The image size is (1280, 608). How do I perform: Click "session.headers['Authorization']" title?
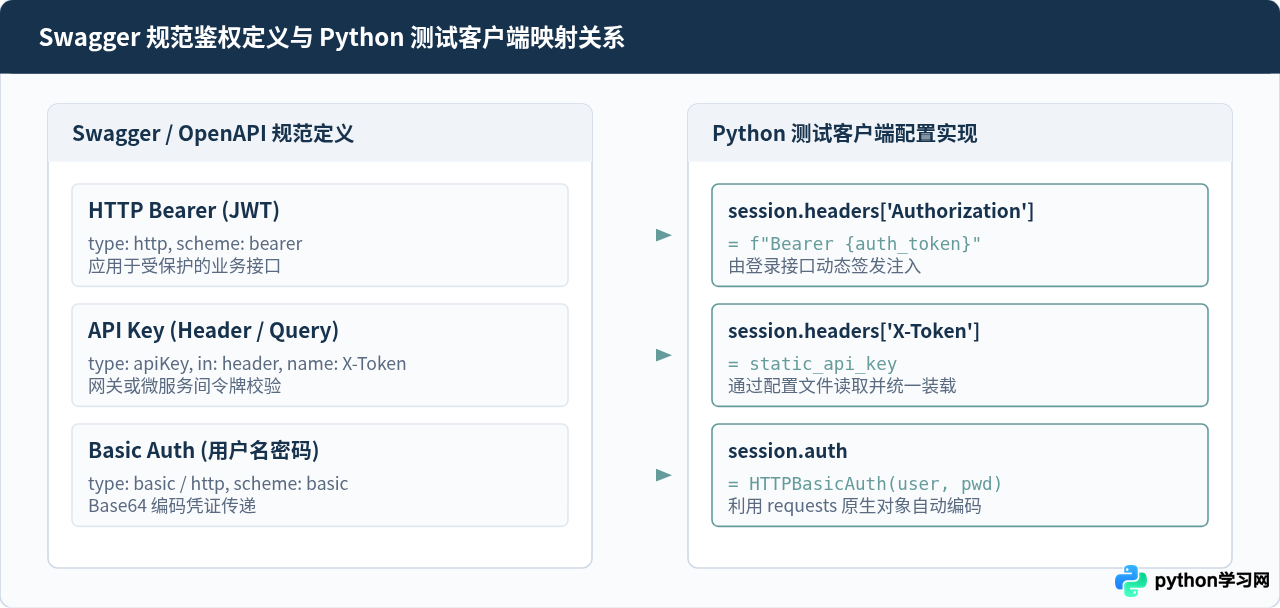point(881,211)
